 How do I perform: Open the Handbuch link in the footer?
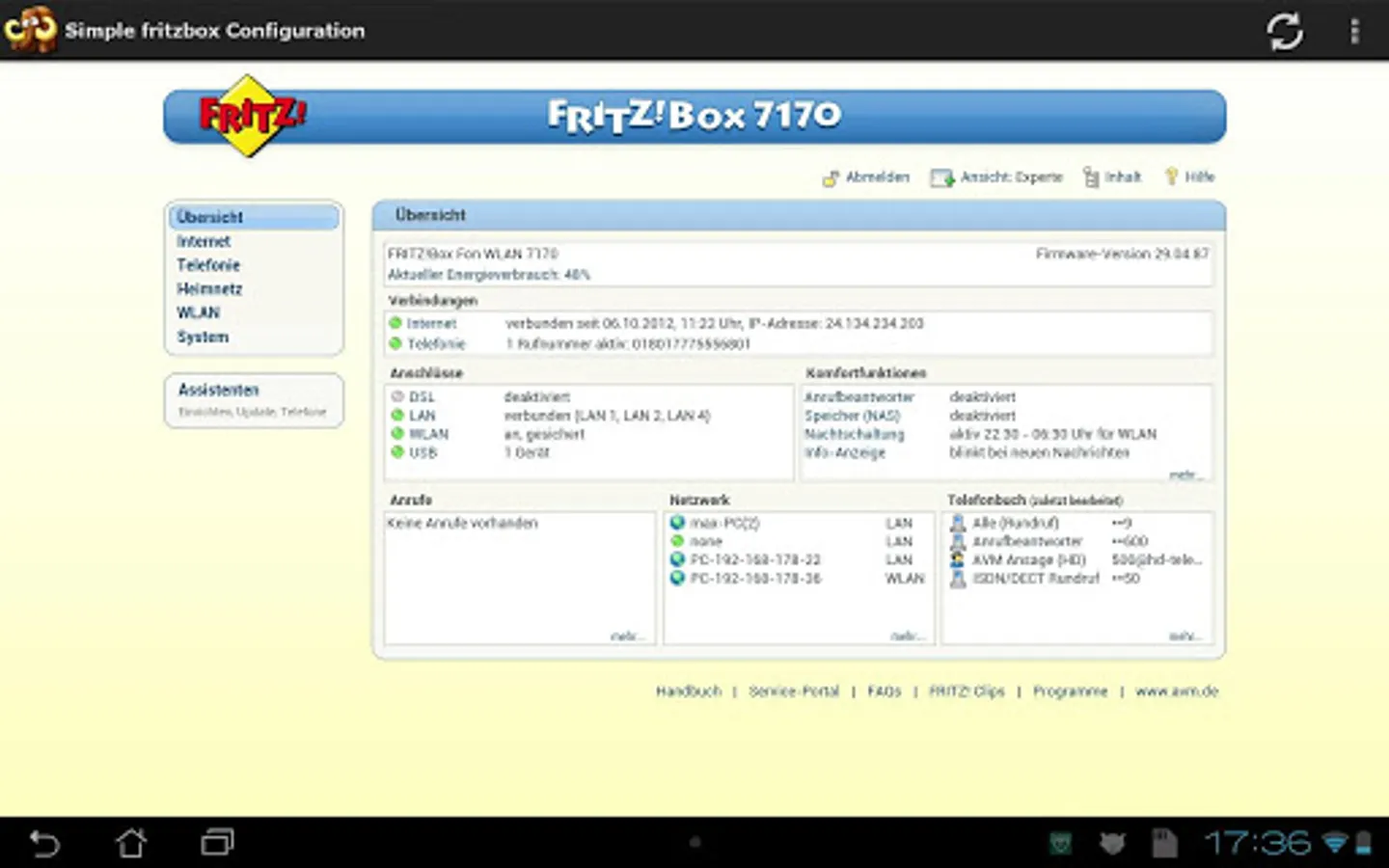click(x=689, y=692)
